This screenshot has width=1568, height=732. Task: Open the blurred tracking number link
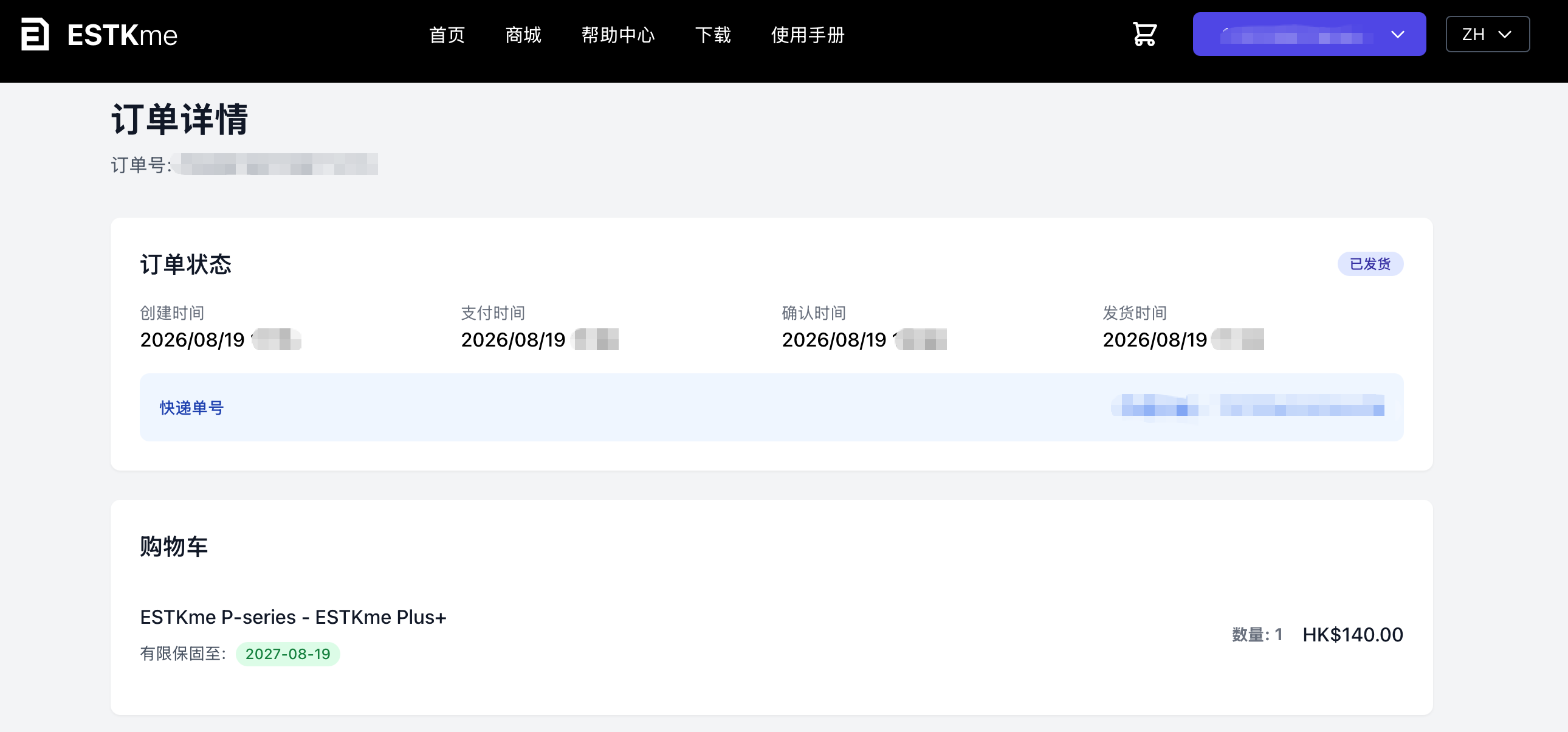coord(1246,406)
